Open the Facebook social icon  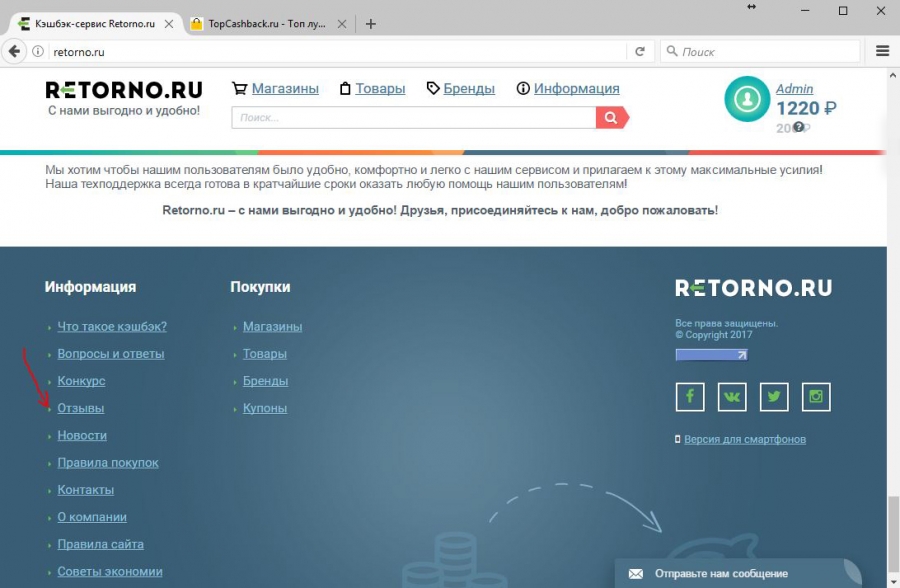pos(690,397)
